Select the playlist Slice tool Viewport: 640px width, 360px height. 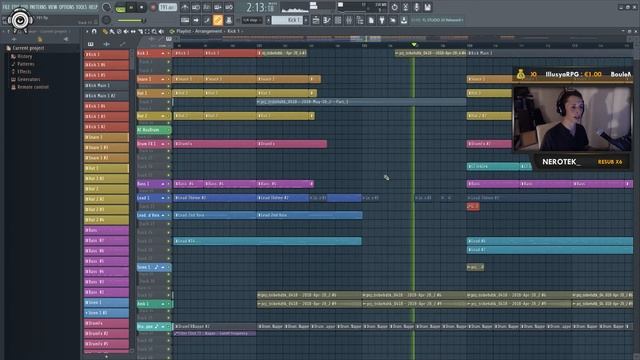tap(140, 31)
